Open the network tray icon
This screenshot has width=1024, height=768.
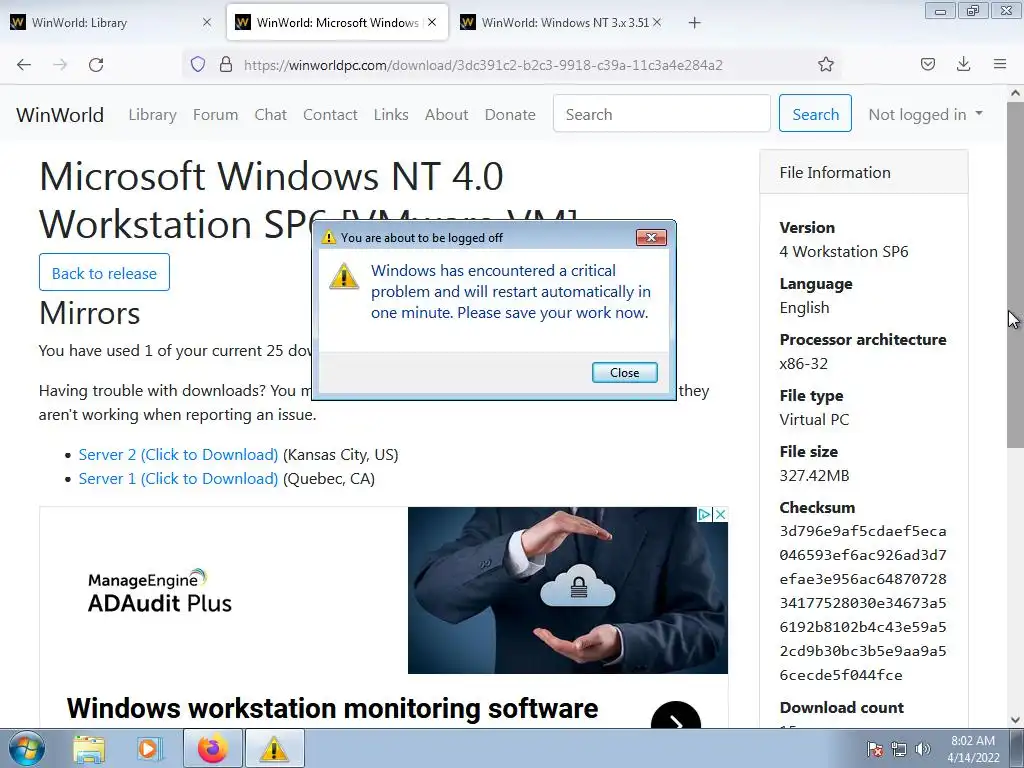[x=899, y=749]
